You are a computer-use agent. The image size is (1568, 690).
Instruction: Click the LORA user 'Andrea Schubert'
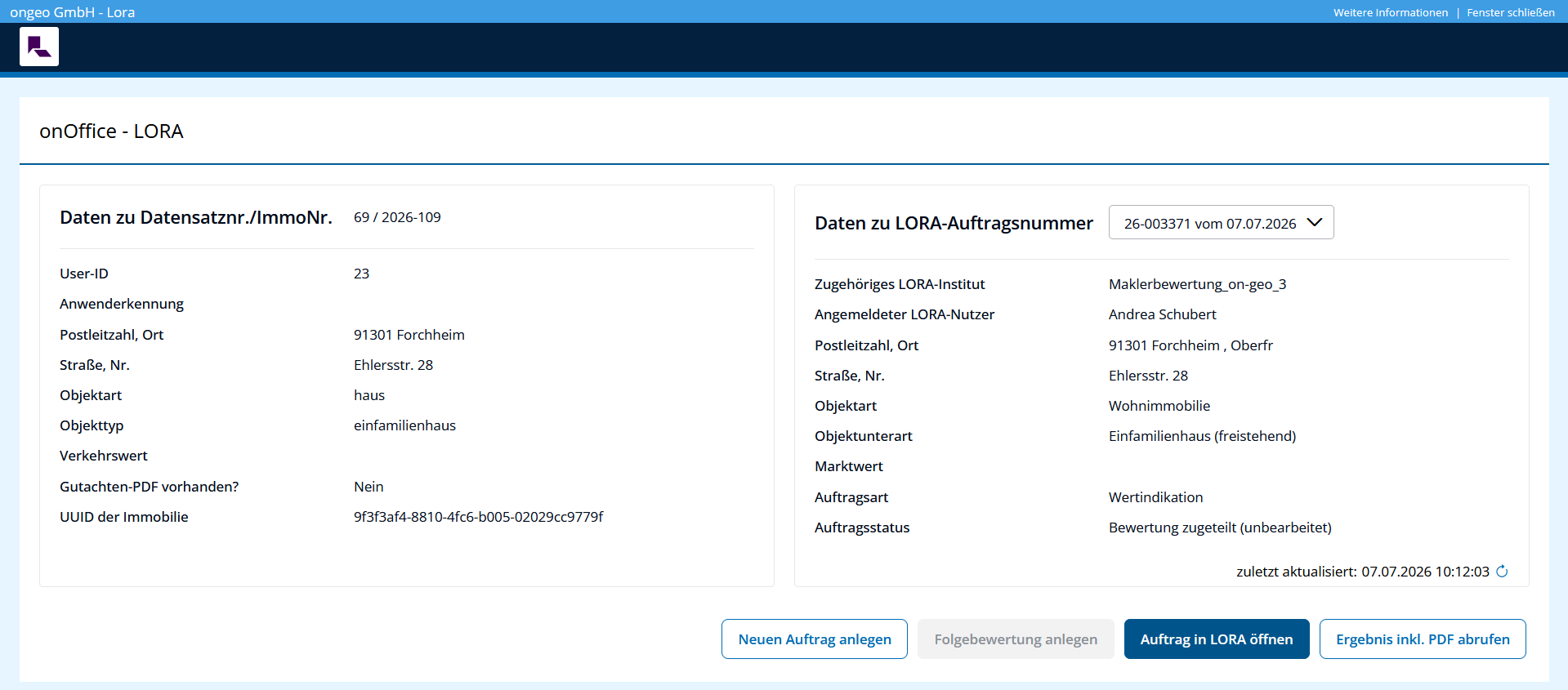pos(1162,314)
